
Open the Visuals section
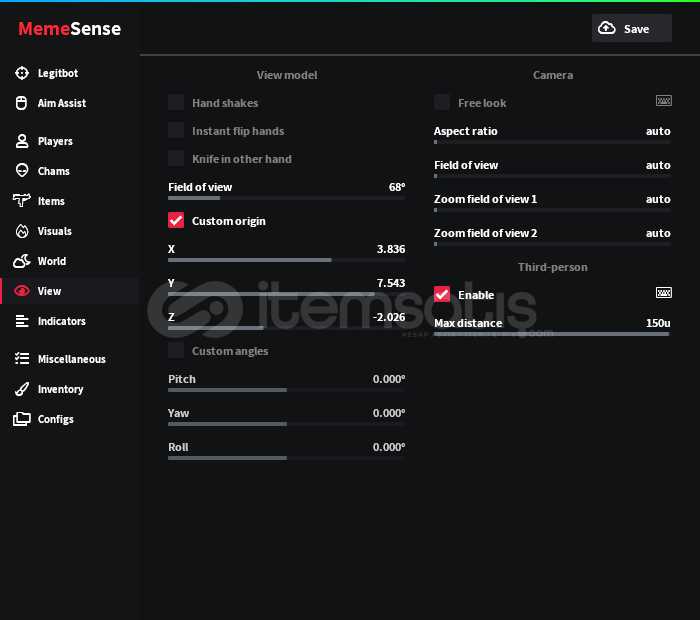70,231
